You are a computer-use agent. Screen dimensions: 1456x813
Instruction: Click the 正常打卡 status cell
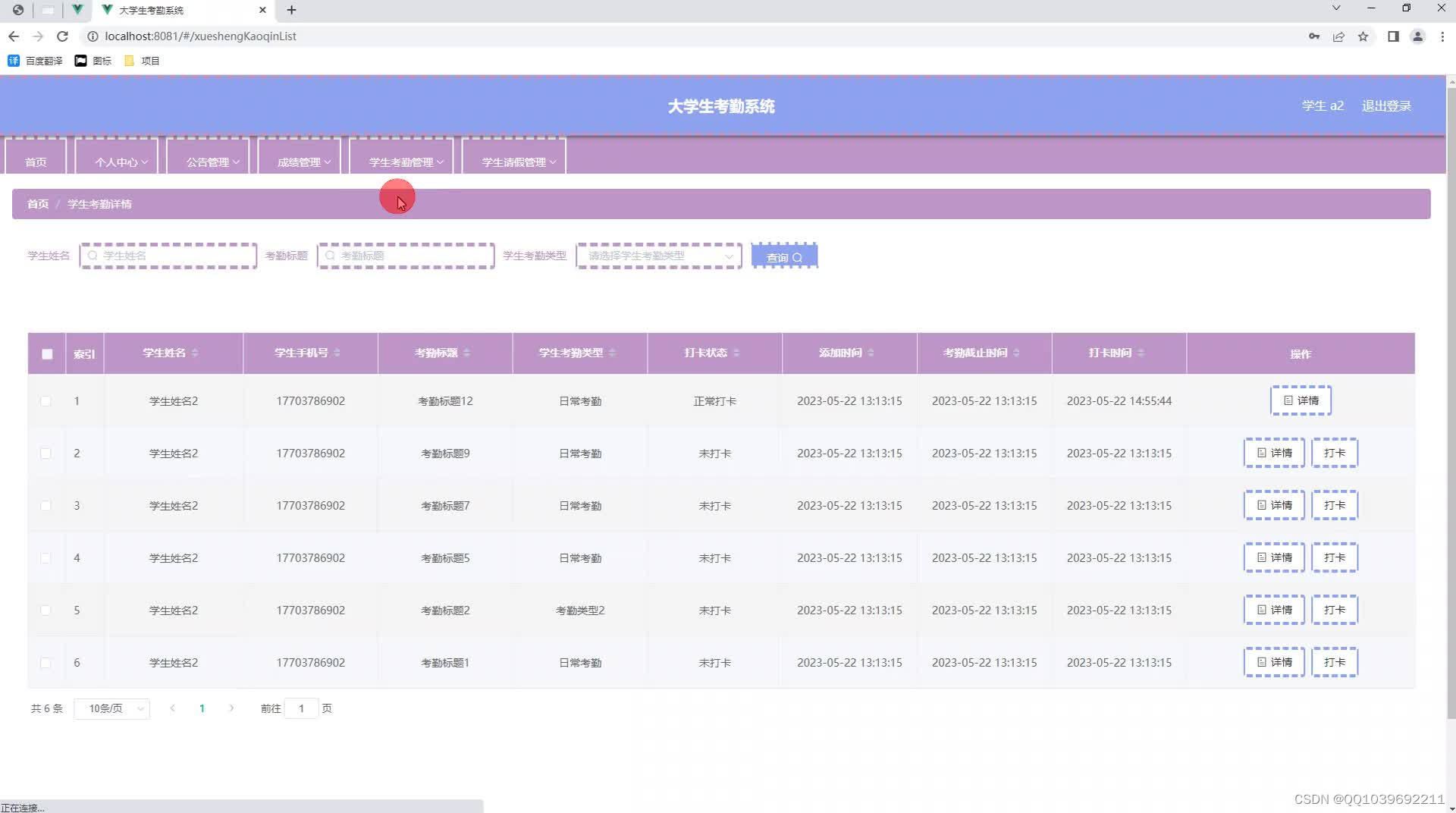[x=714, y=401]
